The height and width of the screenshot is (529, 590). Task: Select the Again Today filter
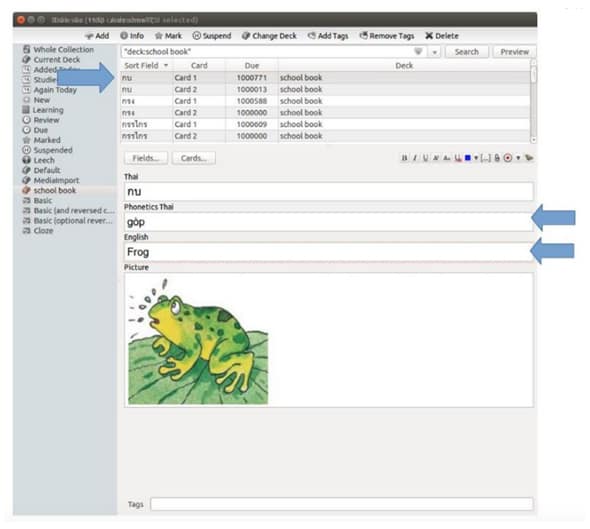point(50,90)
